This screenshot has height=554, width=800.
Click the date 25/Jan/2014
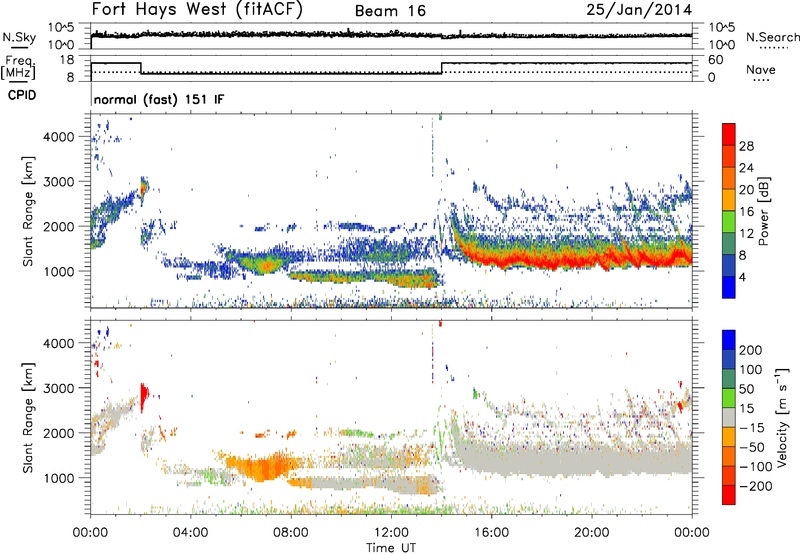click(639, 10)
